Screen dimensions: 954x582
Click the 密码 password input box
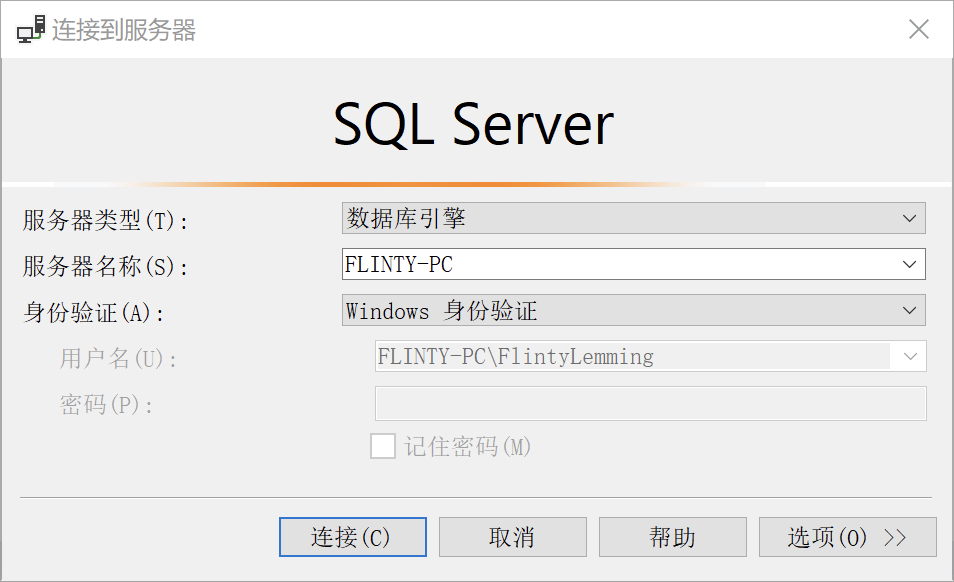[x=650, y=403]
